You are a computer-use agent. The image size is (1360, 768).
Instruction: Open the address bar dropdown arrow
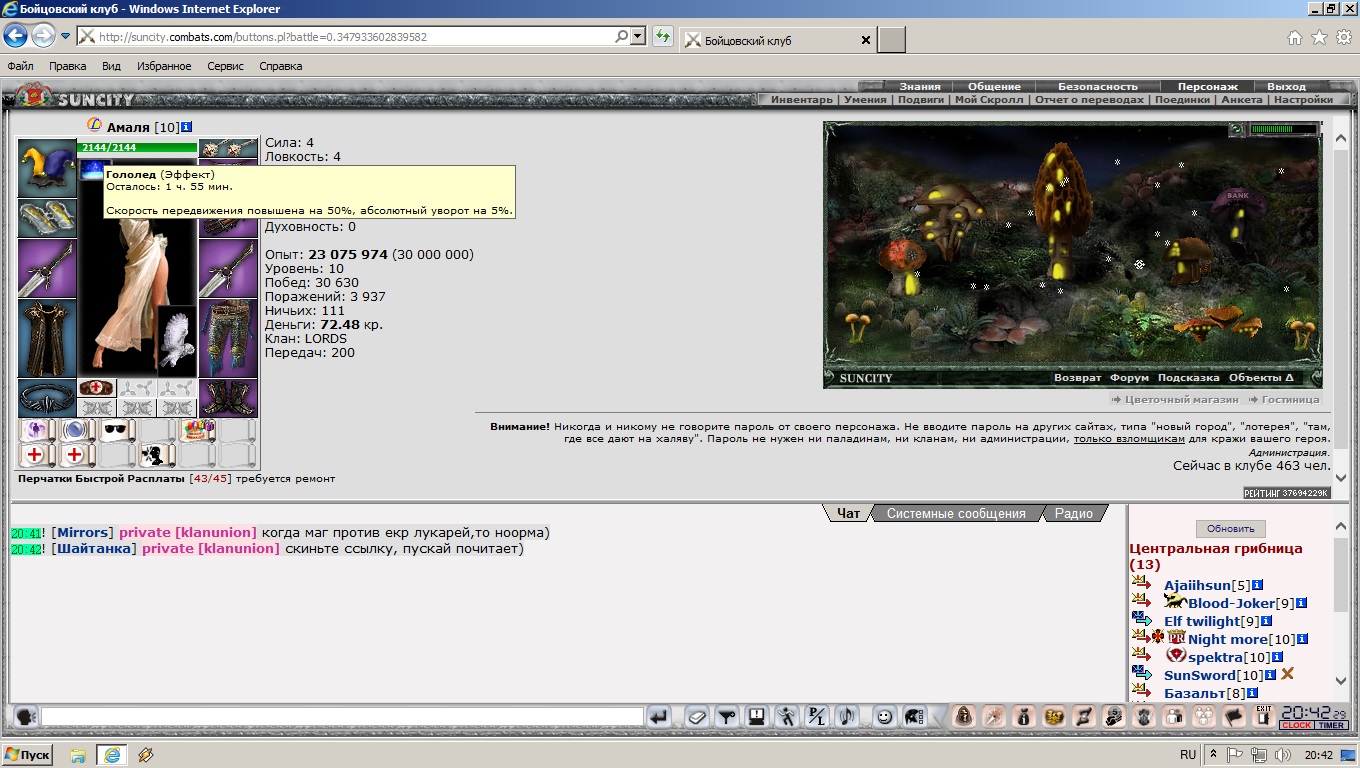point(638,37)
